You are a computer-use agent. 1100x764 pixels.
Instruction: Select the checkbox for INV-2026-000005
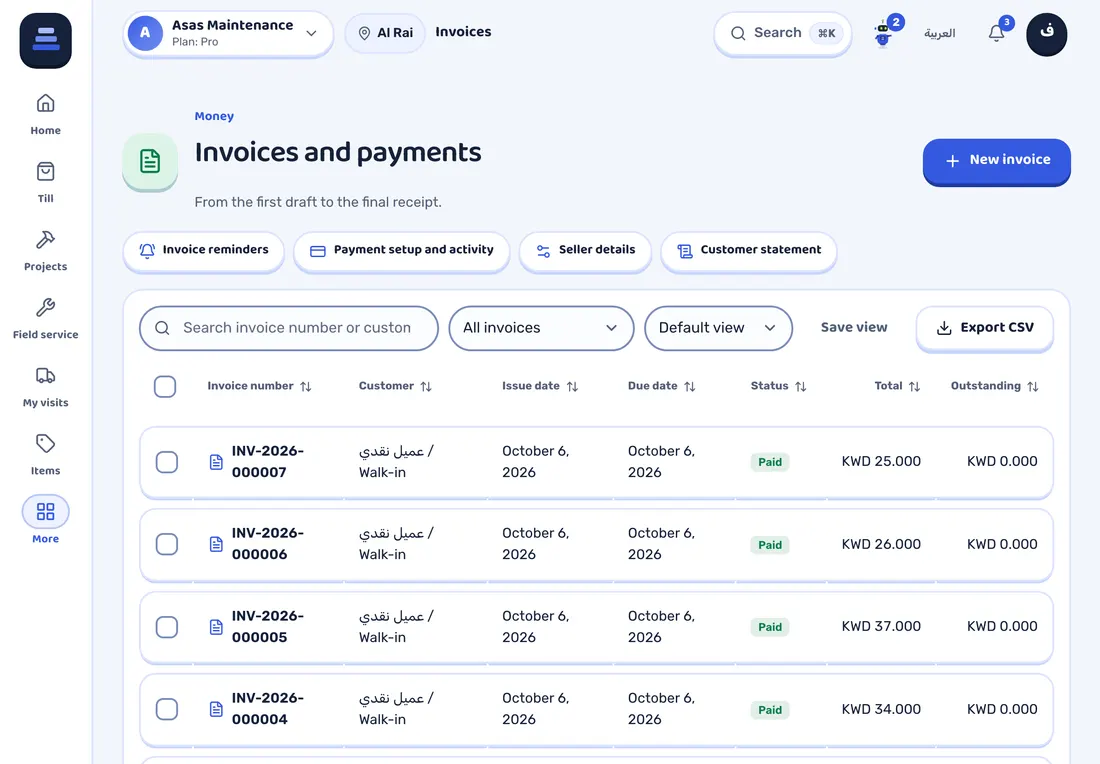pyautogui.click(x=166, y=627)
